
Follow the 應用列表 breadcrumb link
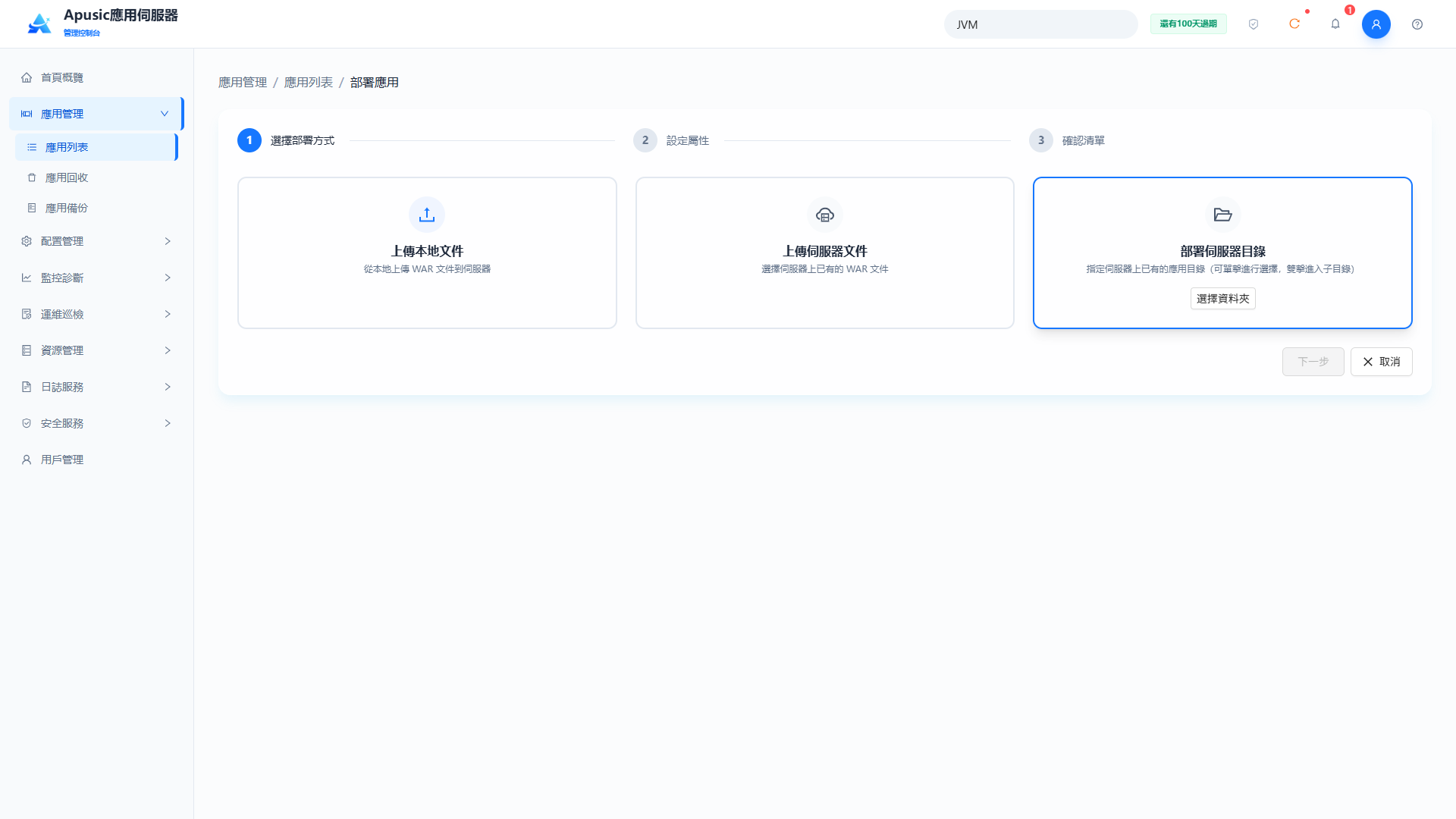pyautogui.click(x=308, y=82)
